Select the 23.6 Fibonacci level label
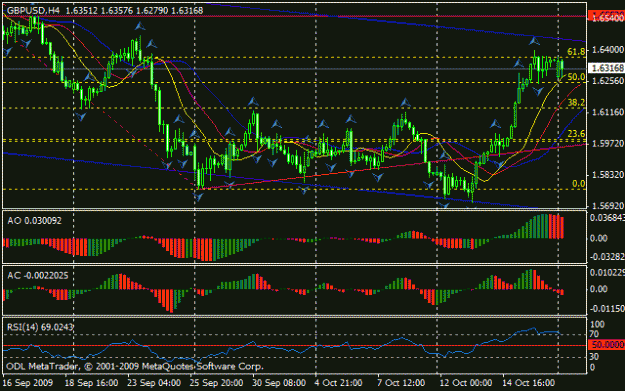Image resolution: width=625 pixels, height=391 pixels. (x=576, y=134)
